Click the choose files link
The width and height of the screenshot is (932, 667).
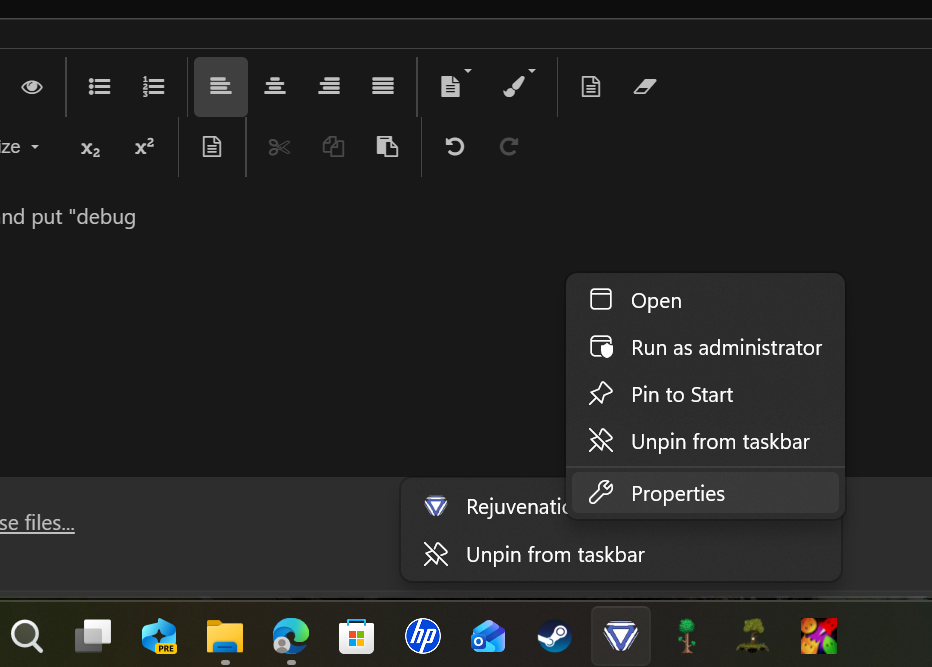coord(37,523)
